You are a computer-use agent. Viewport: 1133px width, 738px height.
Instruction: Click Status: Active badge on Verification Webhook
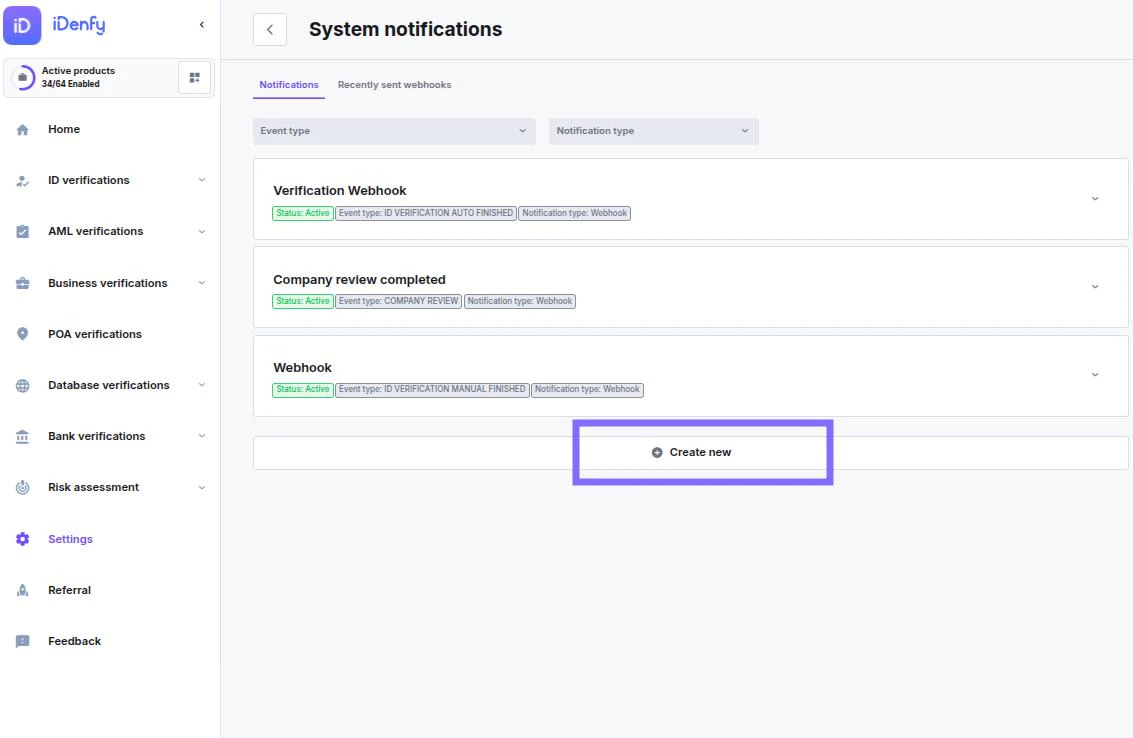coord(303,213)
